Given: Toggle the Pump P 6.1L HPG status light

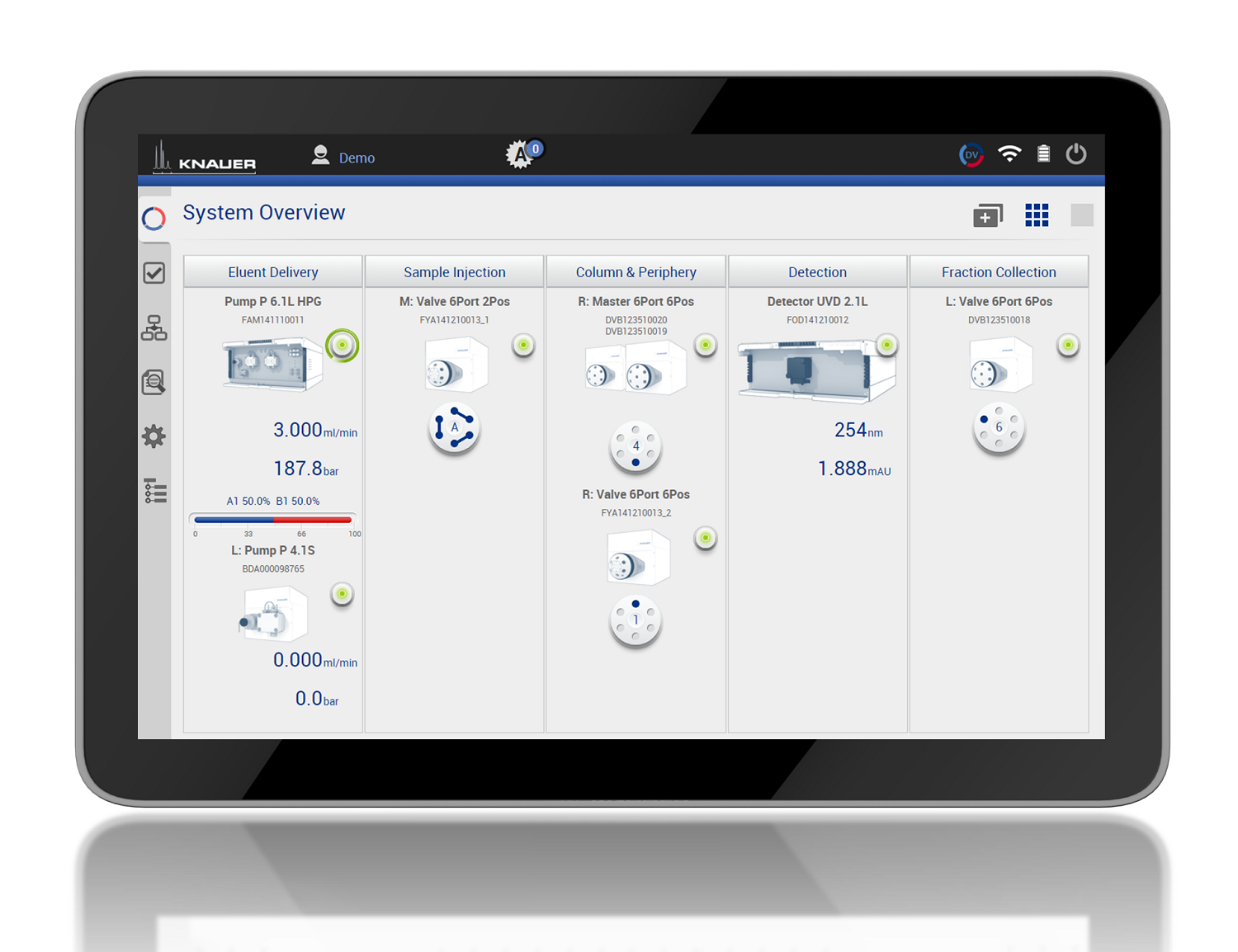Looking at the screenshot, I should click(342, 346).
